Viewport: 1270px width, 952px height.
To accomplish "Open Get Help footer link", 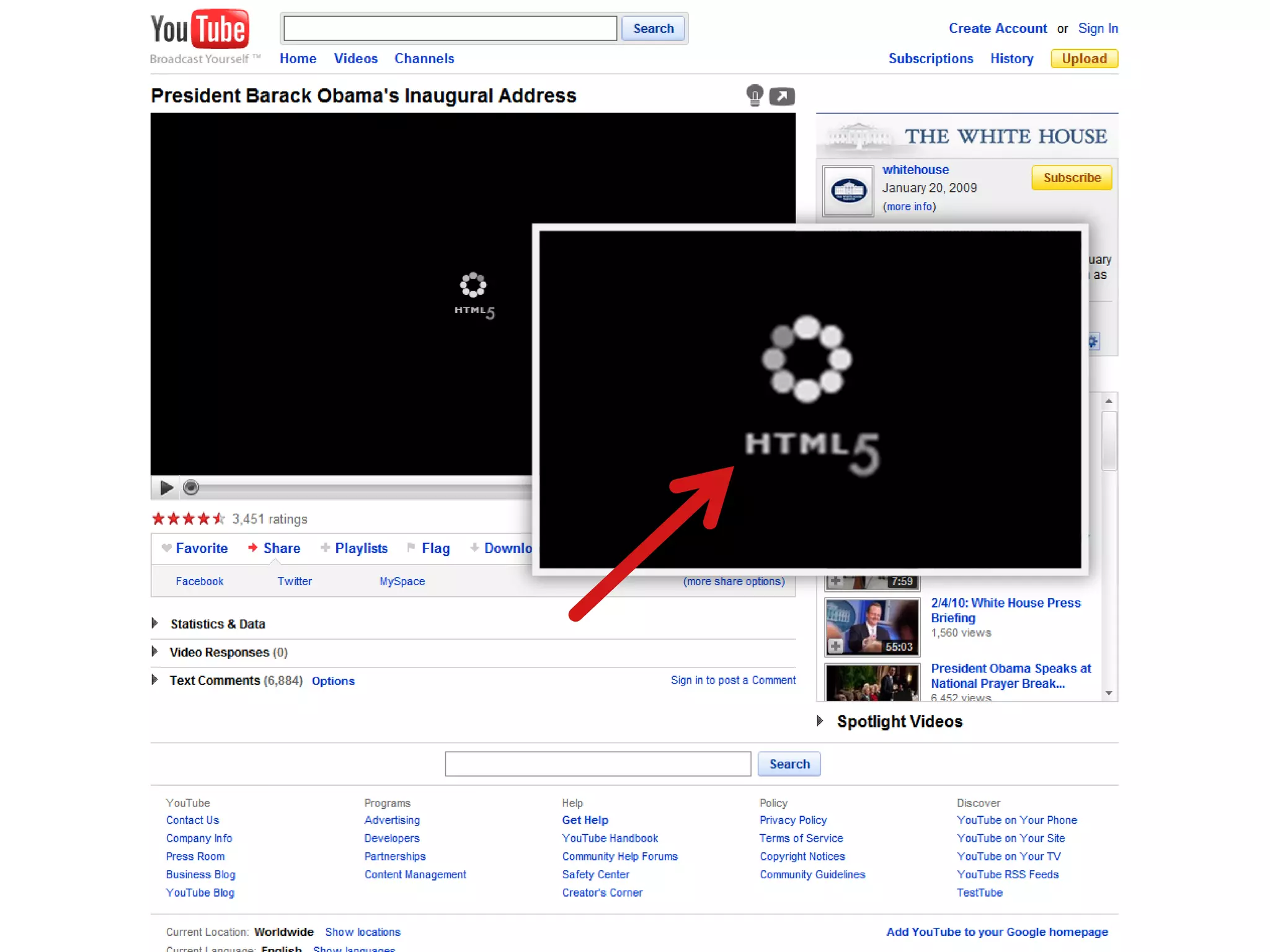I will (x=585, y=820).
